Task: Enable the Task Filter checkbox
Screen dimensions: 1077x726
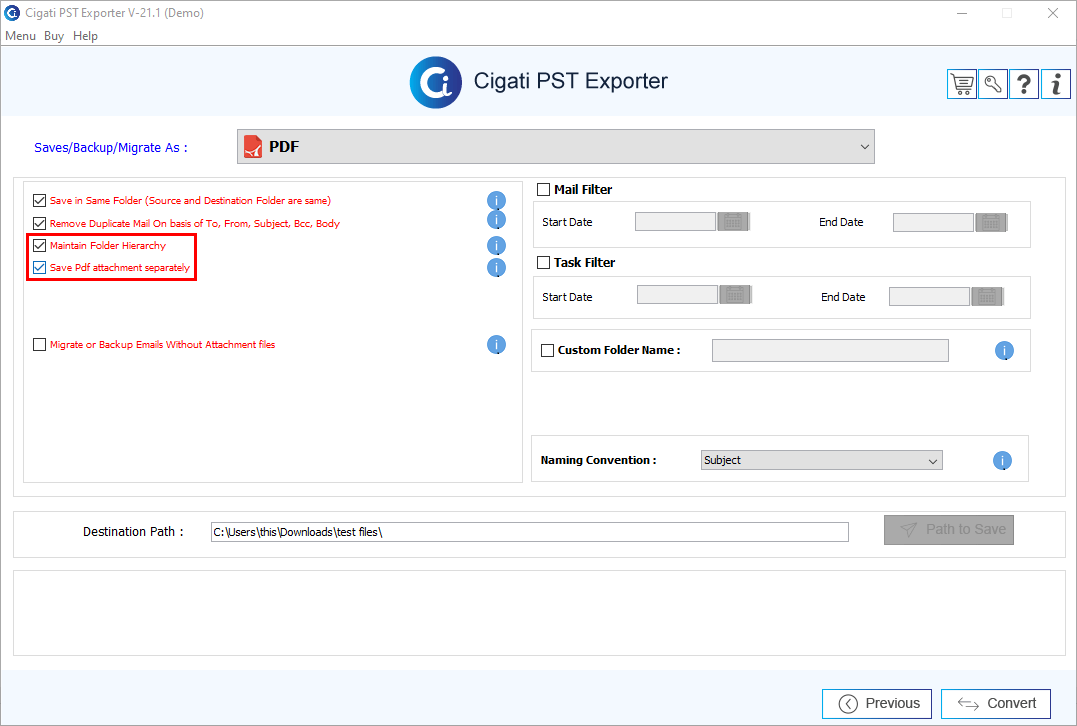Action: coord(543,262)
